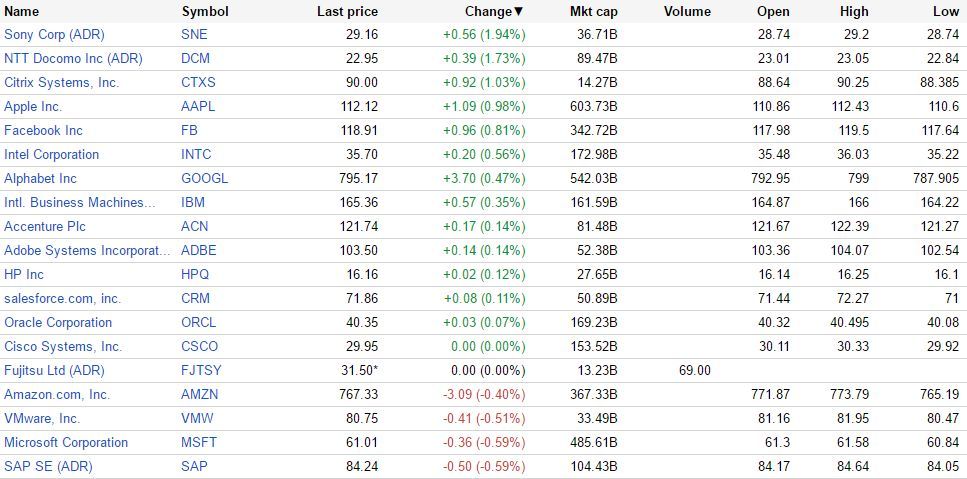Open the Microsoft Corporation link
Viewport: 967px width, 479px height.
coord(66,442)
